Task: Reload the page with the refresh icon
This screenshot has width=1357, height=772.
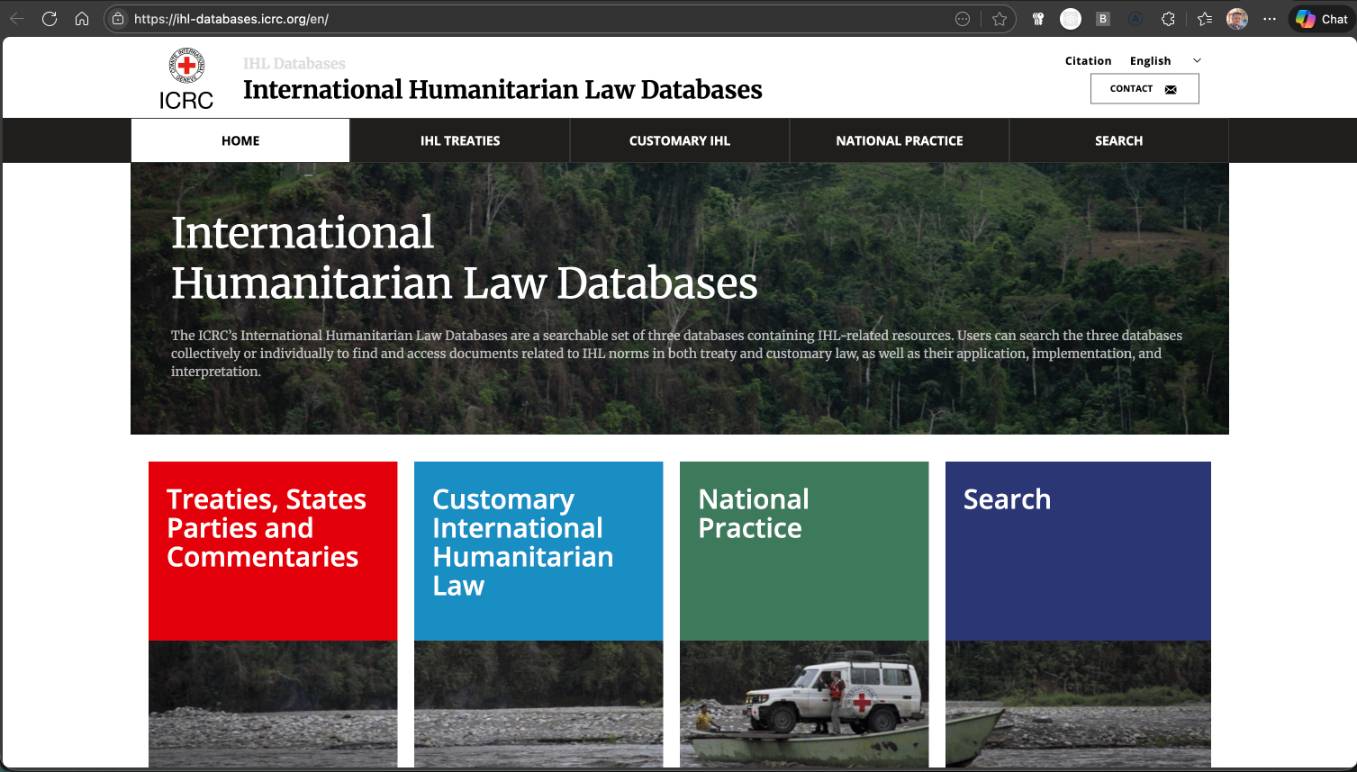Action: click(x=49, y=19)
